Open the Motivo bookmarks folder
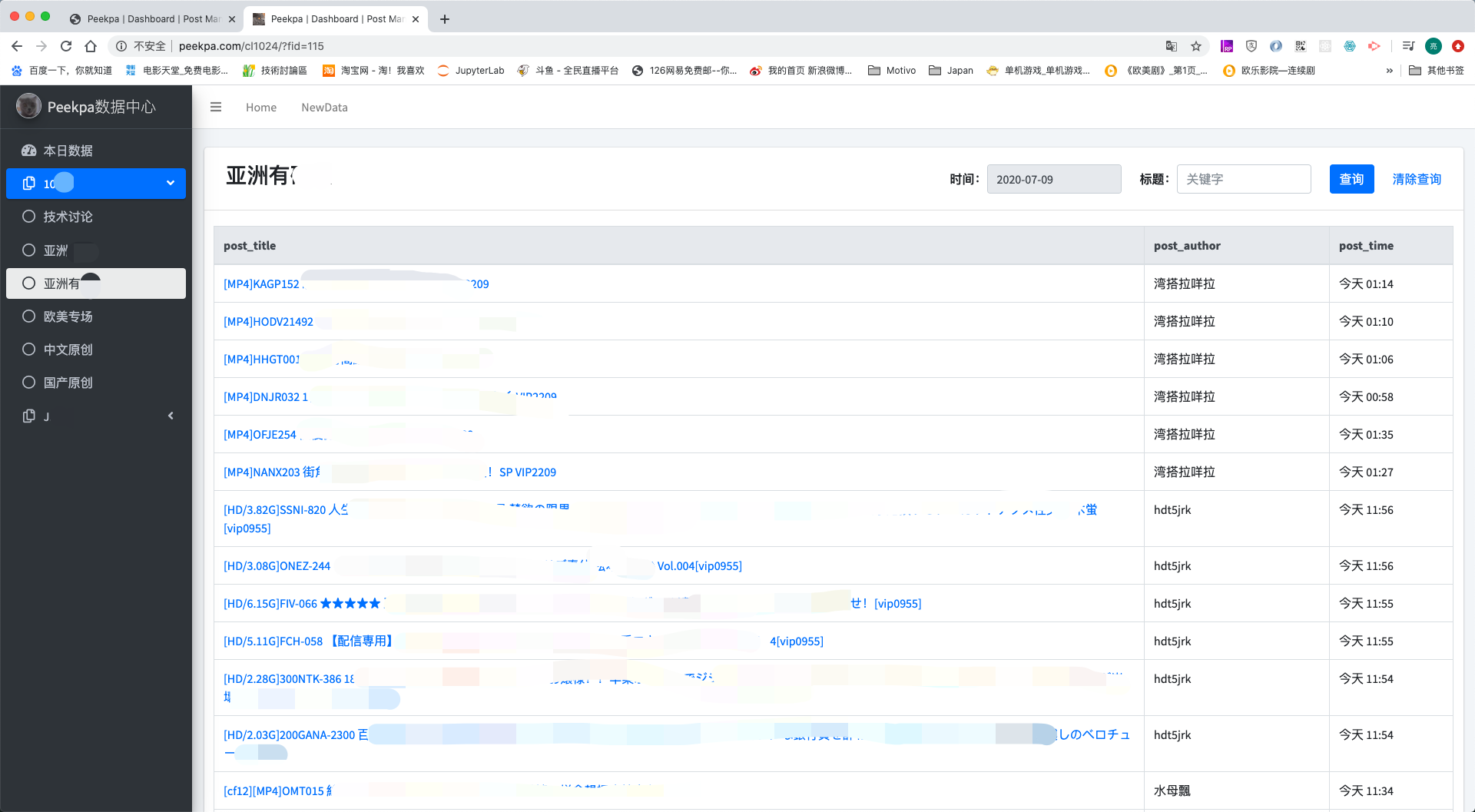 coord(892,71)
